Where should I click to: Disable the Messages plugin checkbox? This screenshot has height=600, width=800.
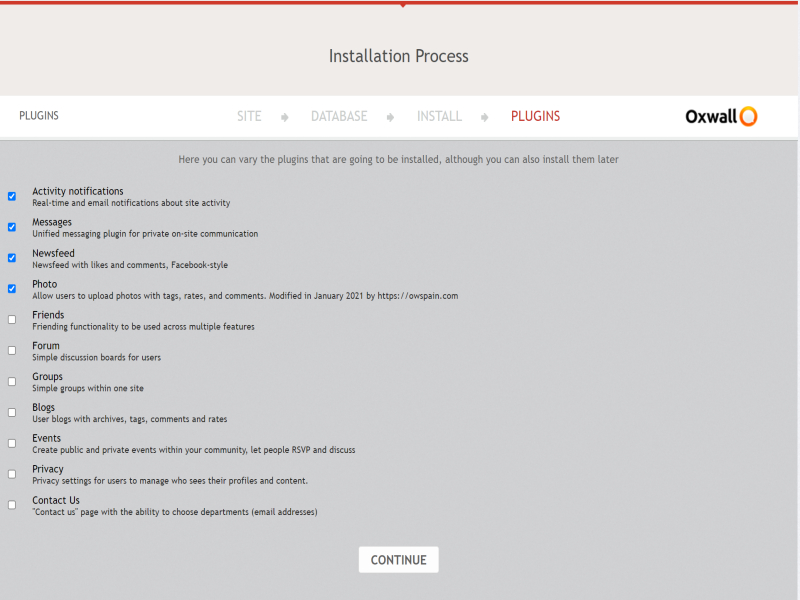coord(12,227)
